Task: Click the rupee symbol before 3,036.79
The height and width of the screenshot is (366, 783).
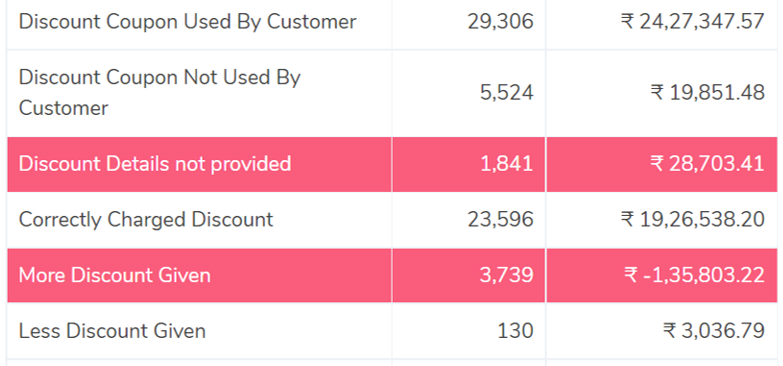Action: (670, 331)
